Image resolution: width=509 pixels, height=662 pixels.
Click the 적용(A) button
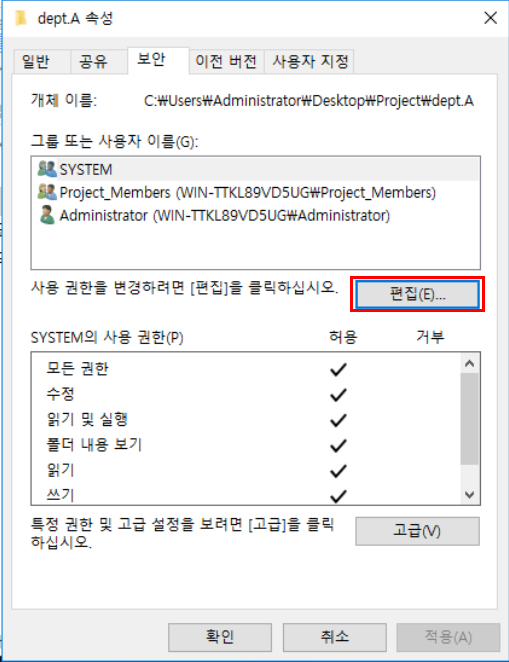(448, 637)
